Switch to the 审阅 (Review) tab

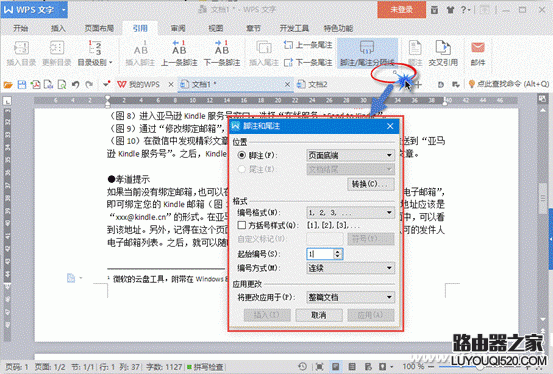click(x=178, y=28)
